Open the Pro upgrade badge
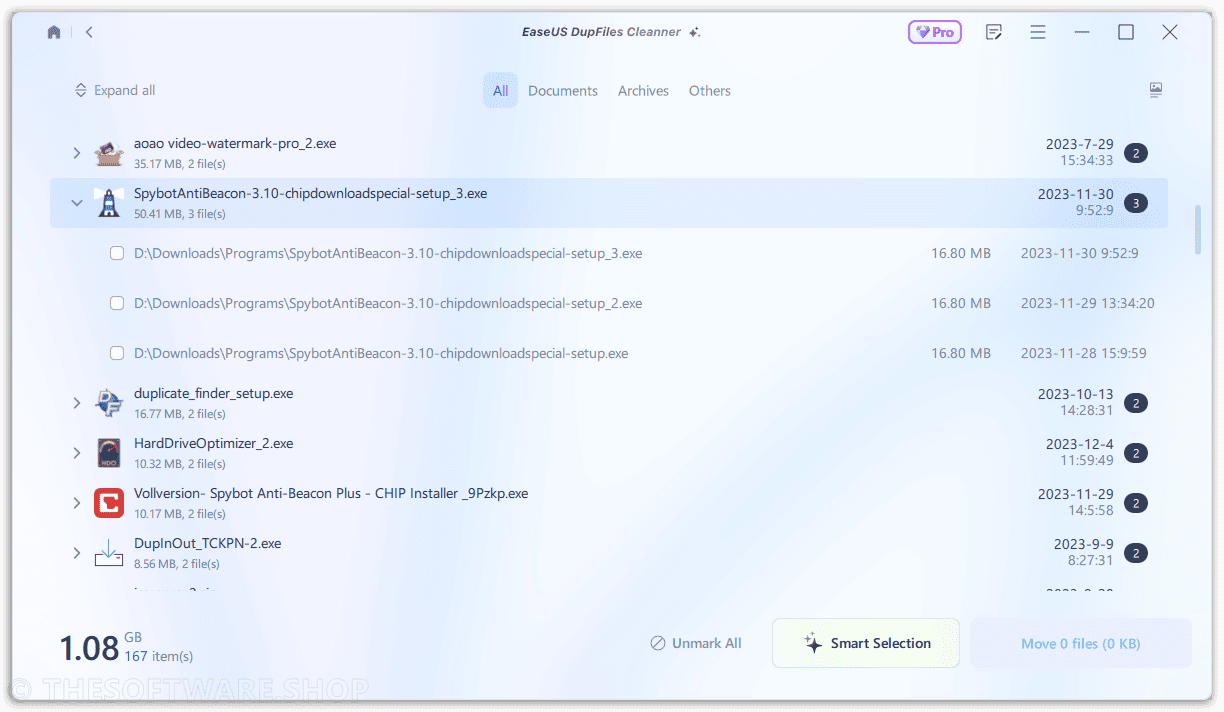The height and width of the screenshot is (712, 1224). (x=934, y=32)
